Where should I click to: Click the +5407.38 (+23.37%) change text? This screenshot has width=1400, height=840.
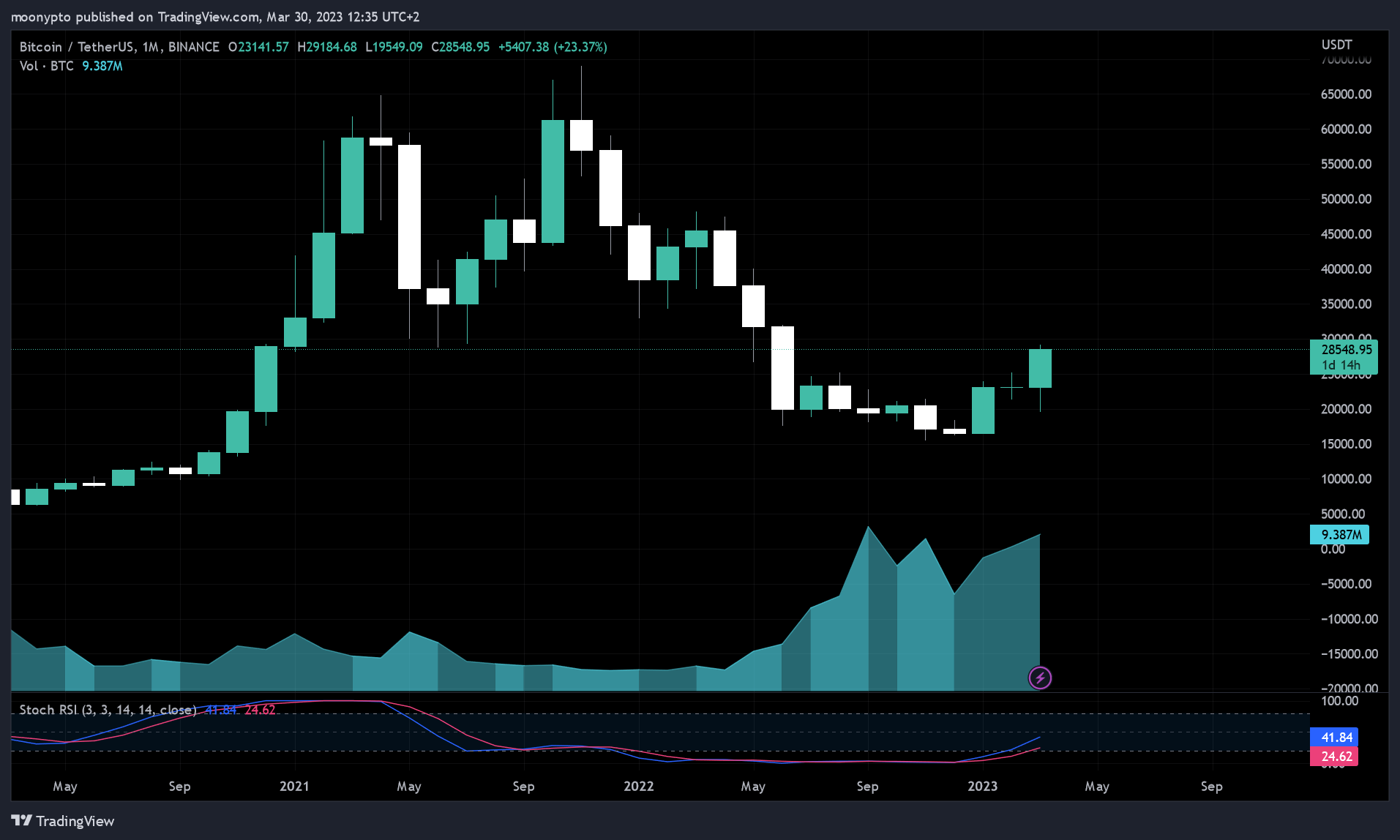pyautogui.click(x=553, y=47)
